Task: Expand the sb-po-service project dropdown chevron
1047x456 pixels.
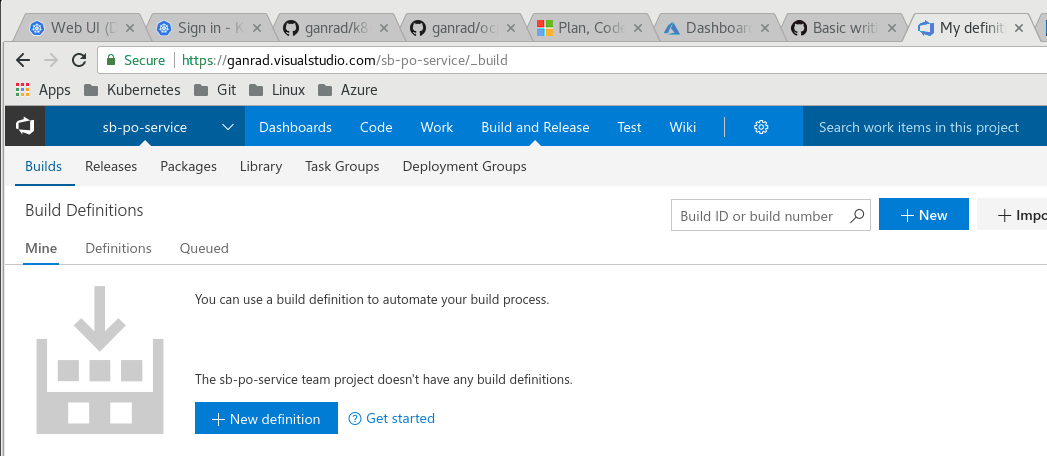Action: tap(228, 127)
